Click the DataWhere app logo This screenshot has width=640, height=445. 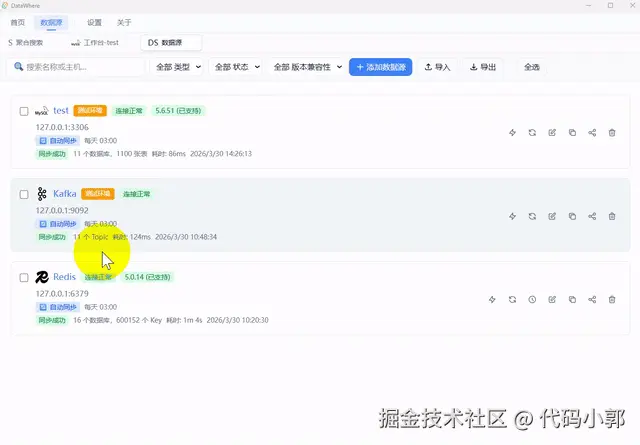point(5,6)
